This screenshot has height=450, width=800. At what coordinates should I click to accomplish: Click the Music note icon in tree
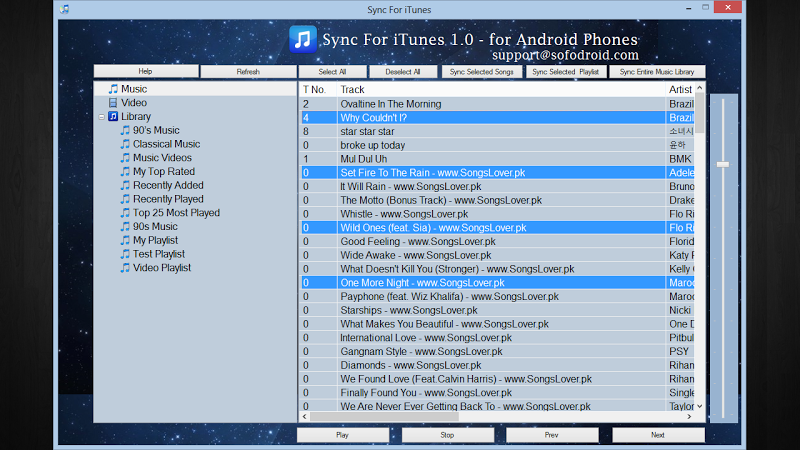(x=113, y=89)
